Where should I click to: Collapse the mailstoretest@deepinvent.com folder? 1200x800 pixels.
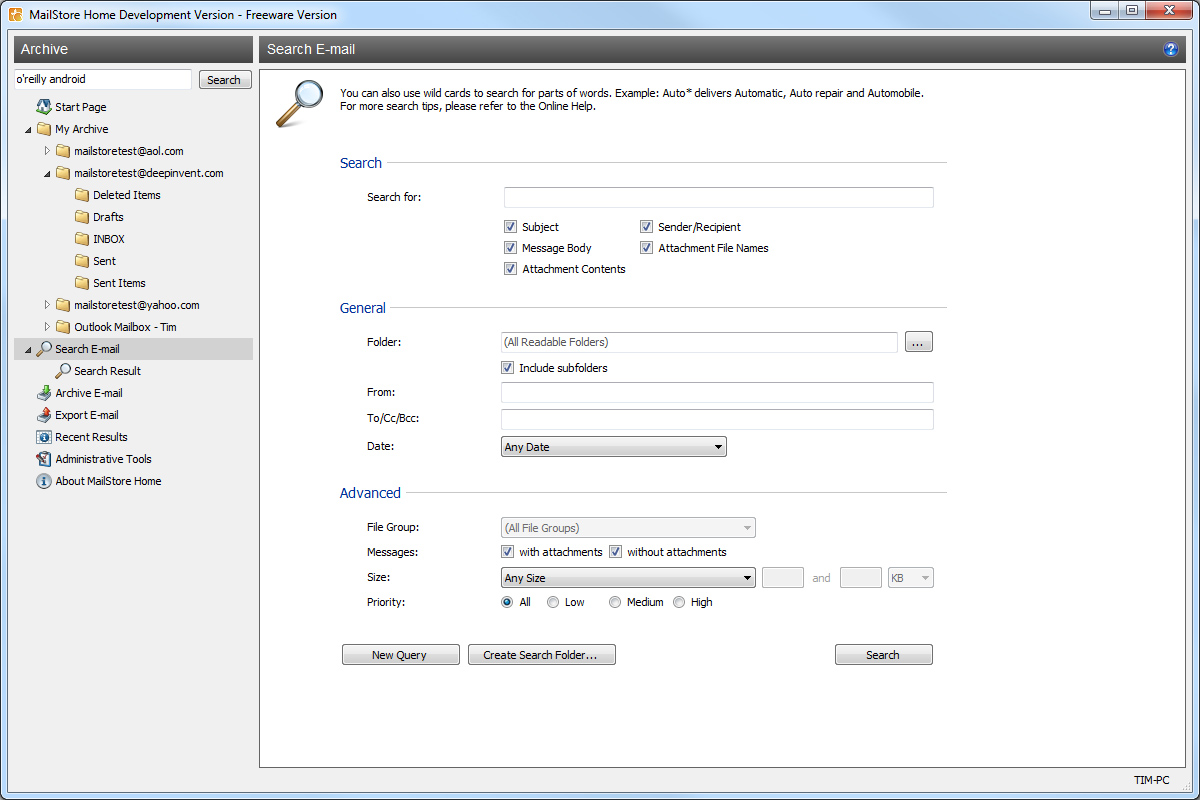[45, 172]
